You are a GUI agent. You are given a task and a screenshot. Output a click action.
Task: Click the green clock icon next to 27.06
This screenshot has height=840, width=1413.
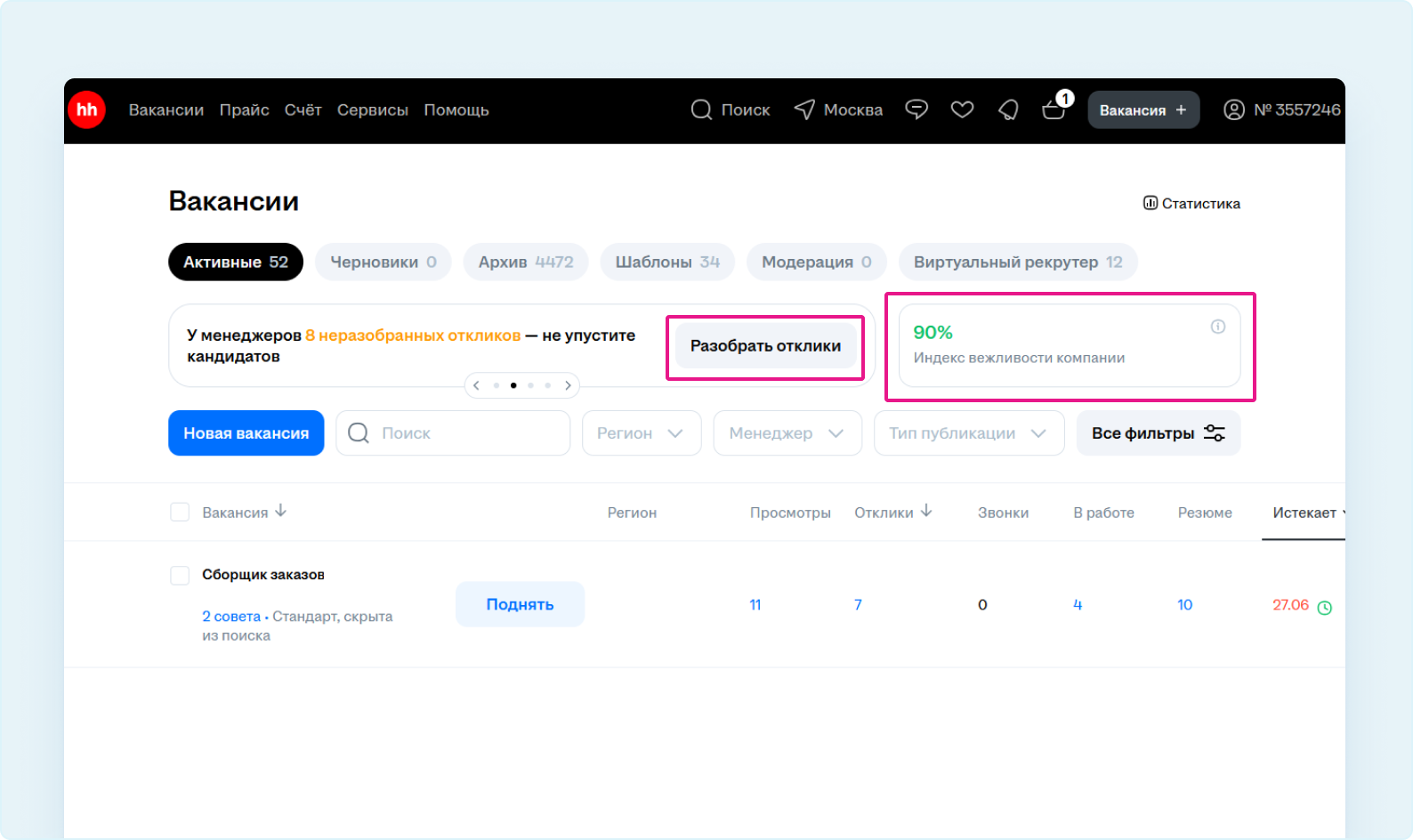tap(1324, 608)
